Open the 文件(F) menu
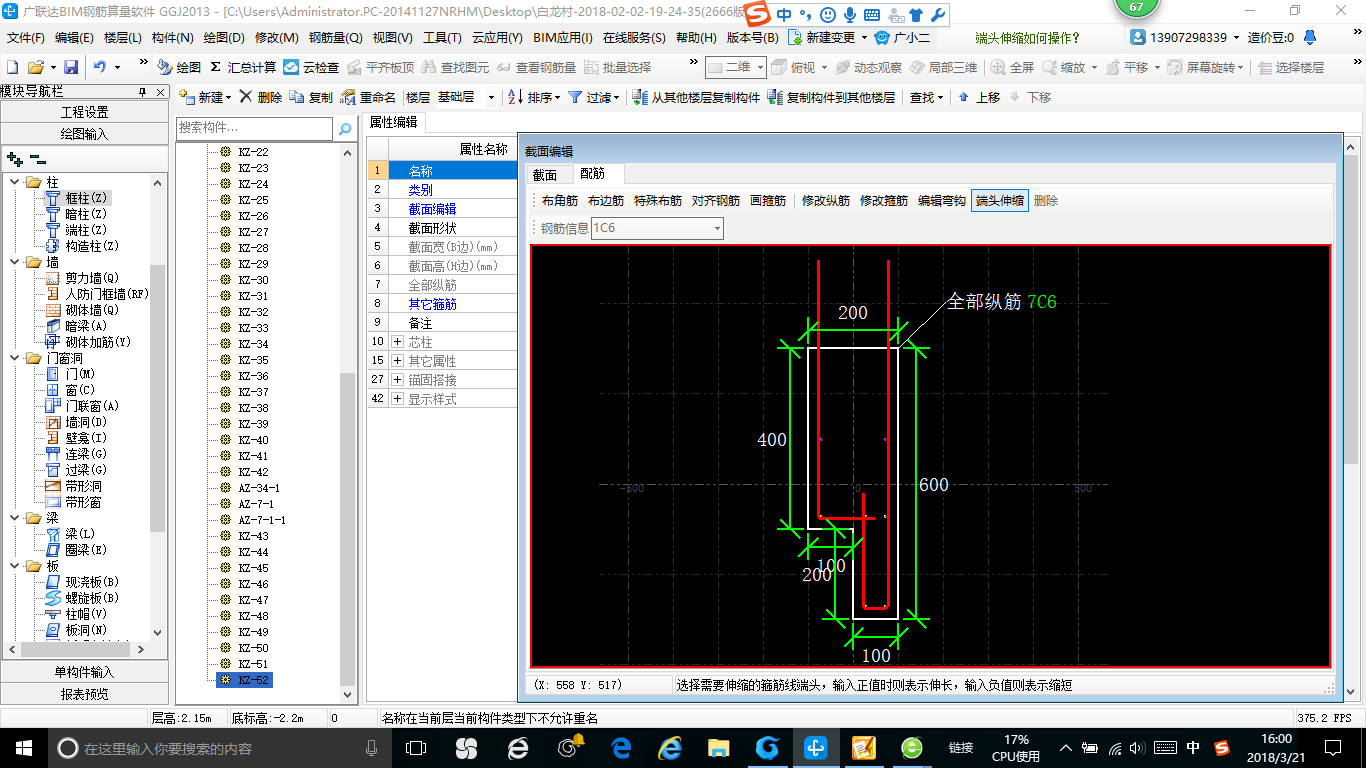This screenshot has height=768, width=1366. (26, 37)
